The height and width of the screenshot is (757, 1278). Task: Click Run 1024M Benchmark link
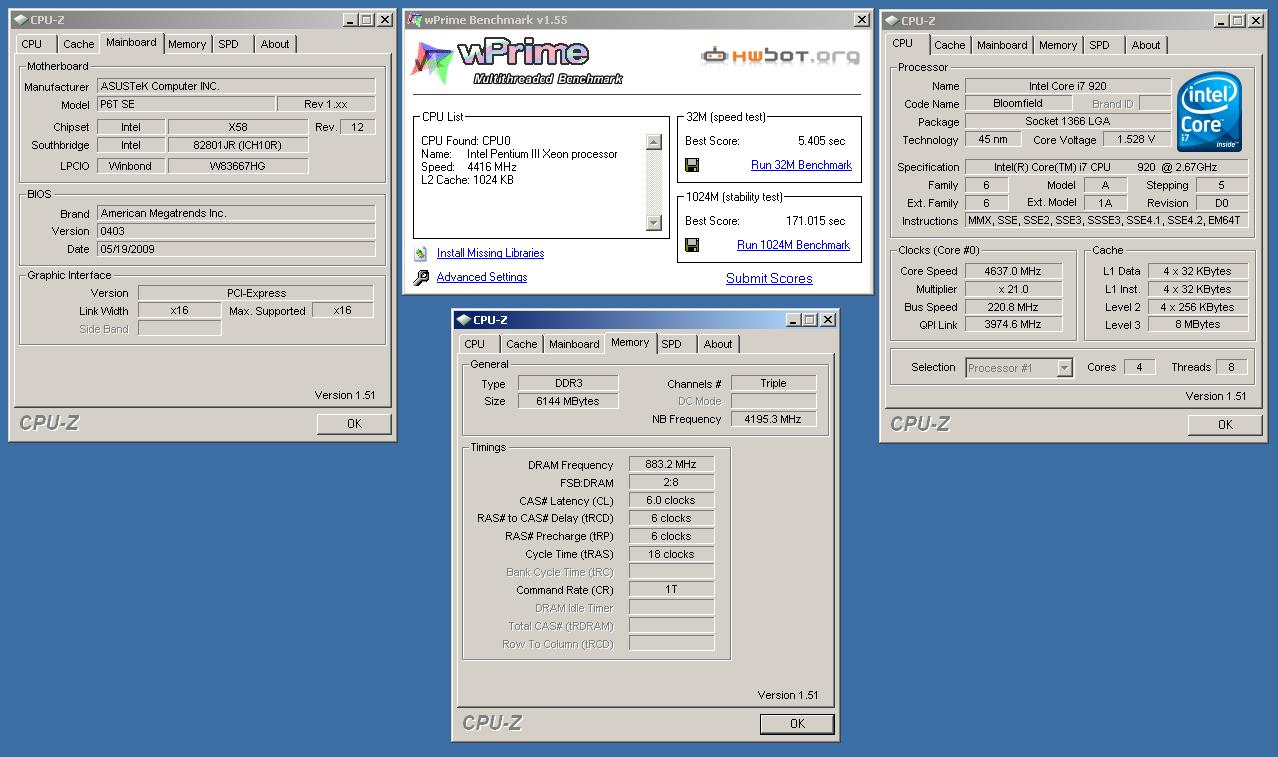point(793,245)
